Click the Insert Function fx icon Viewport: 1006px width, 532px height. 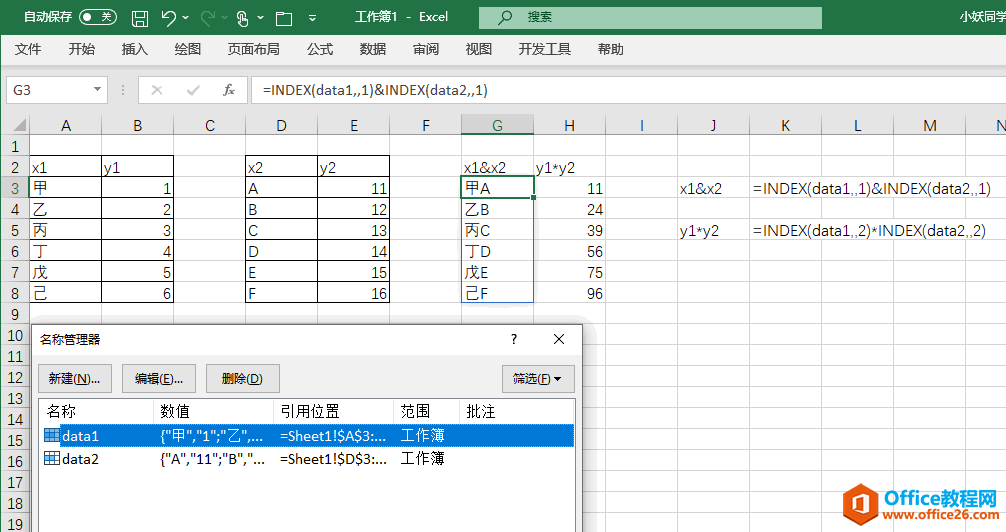point(229,90)
